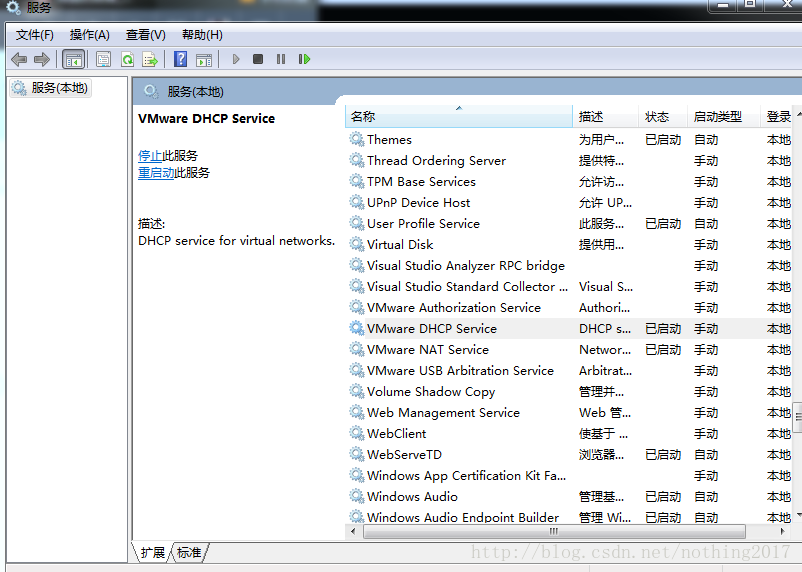Click the gear icon of Windows Audio

click(357, 496)
